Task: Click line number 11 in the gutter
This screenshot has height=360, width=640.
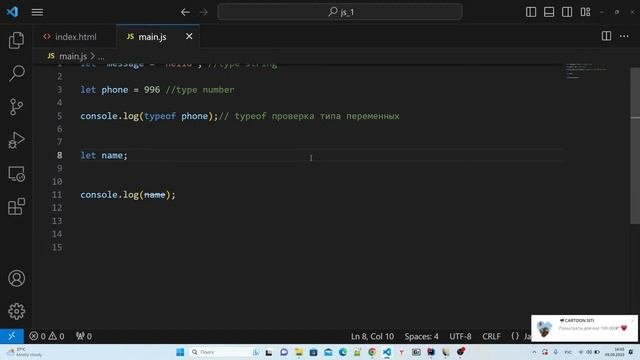Action: click(57, 195)
